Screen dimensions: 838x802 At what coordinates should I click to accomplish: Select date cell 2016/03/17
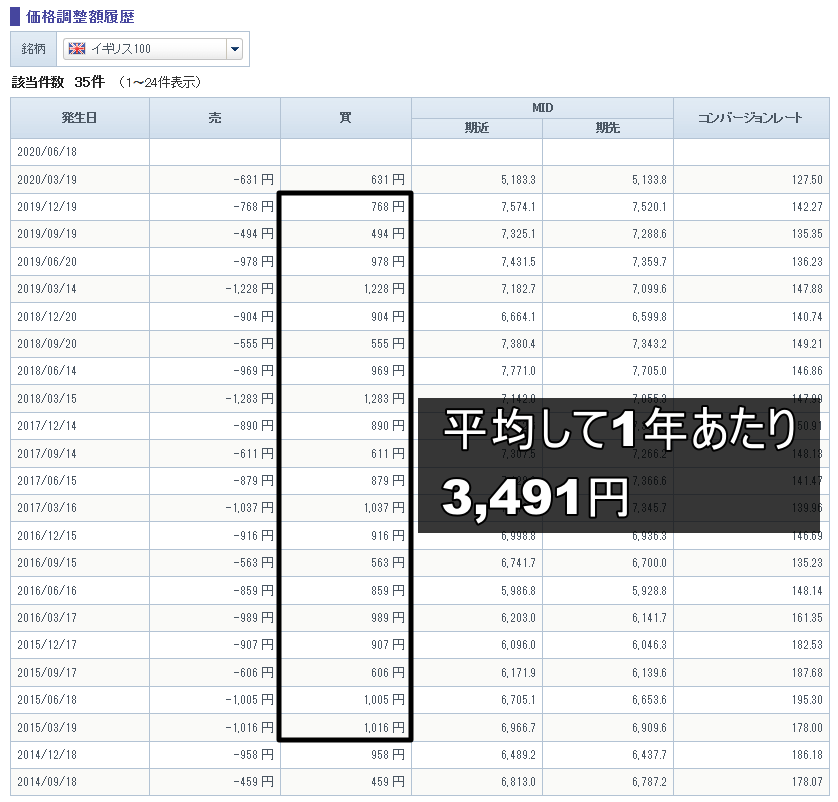47,618
